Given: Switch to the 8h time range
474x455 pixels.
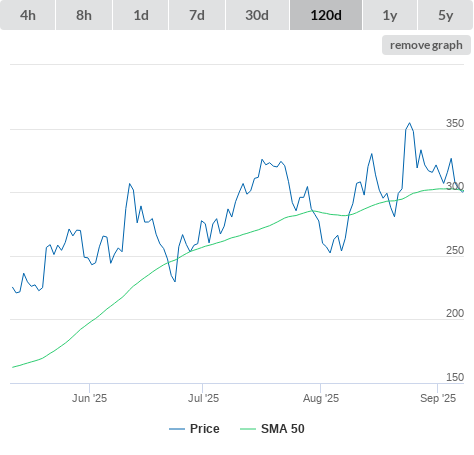Looking at the screenshot, I should [x=84, y=15].
